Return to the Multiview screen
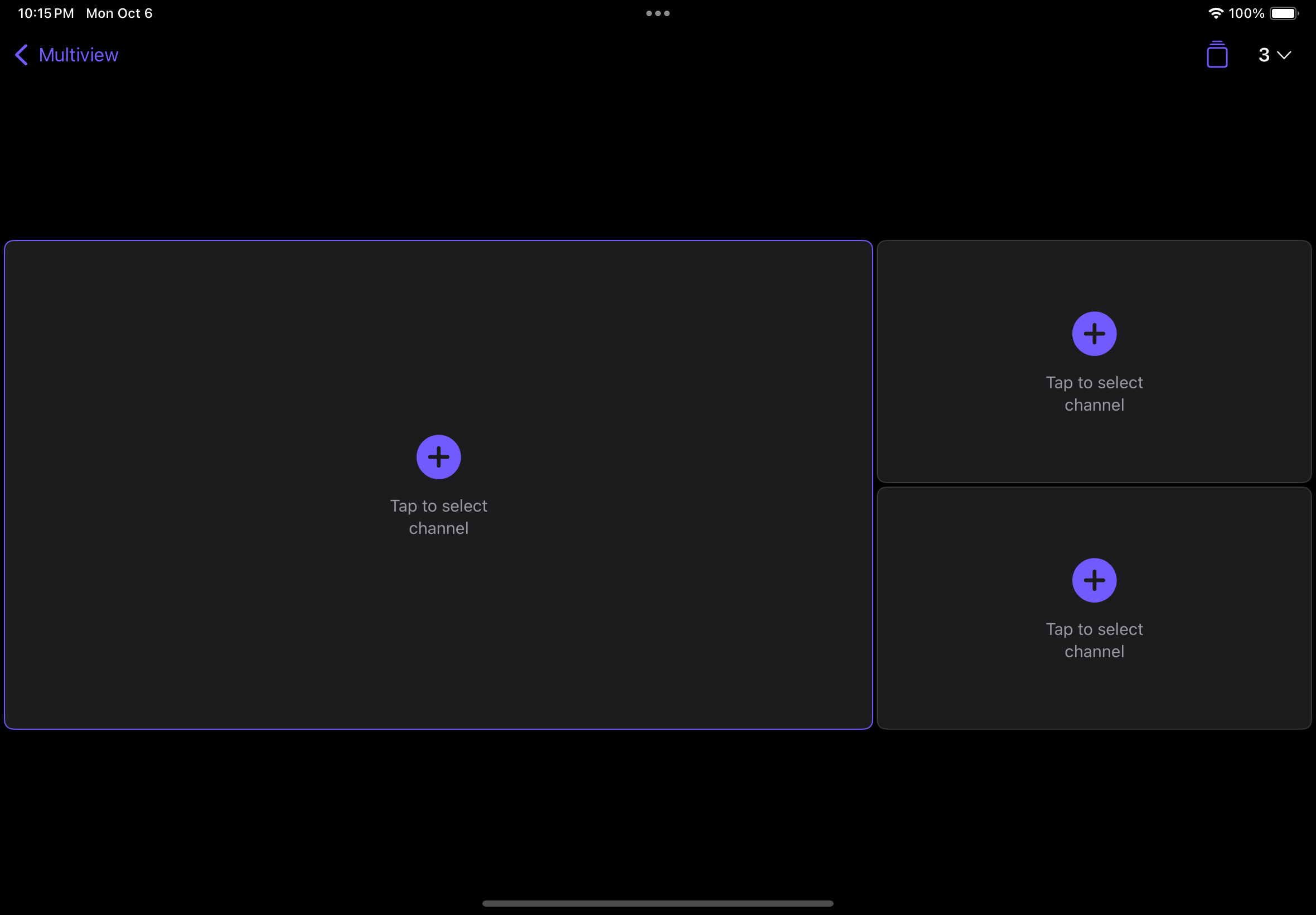The width and height of the screenshot is (1316, 915). point(65,55)
